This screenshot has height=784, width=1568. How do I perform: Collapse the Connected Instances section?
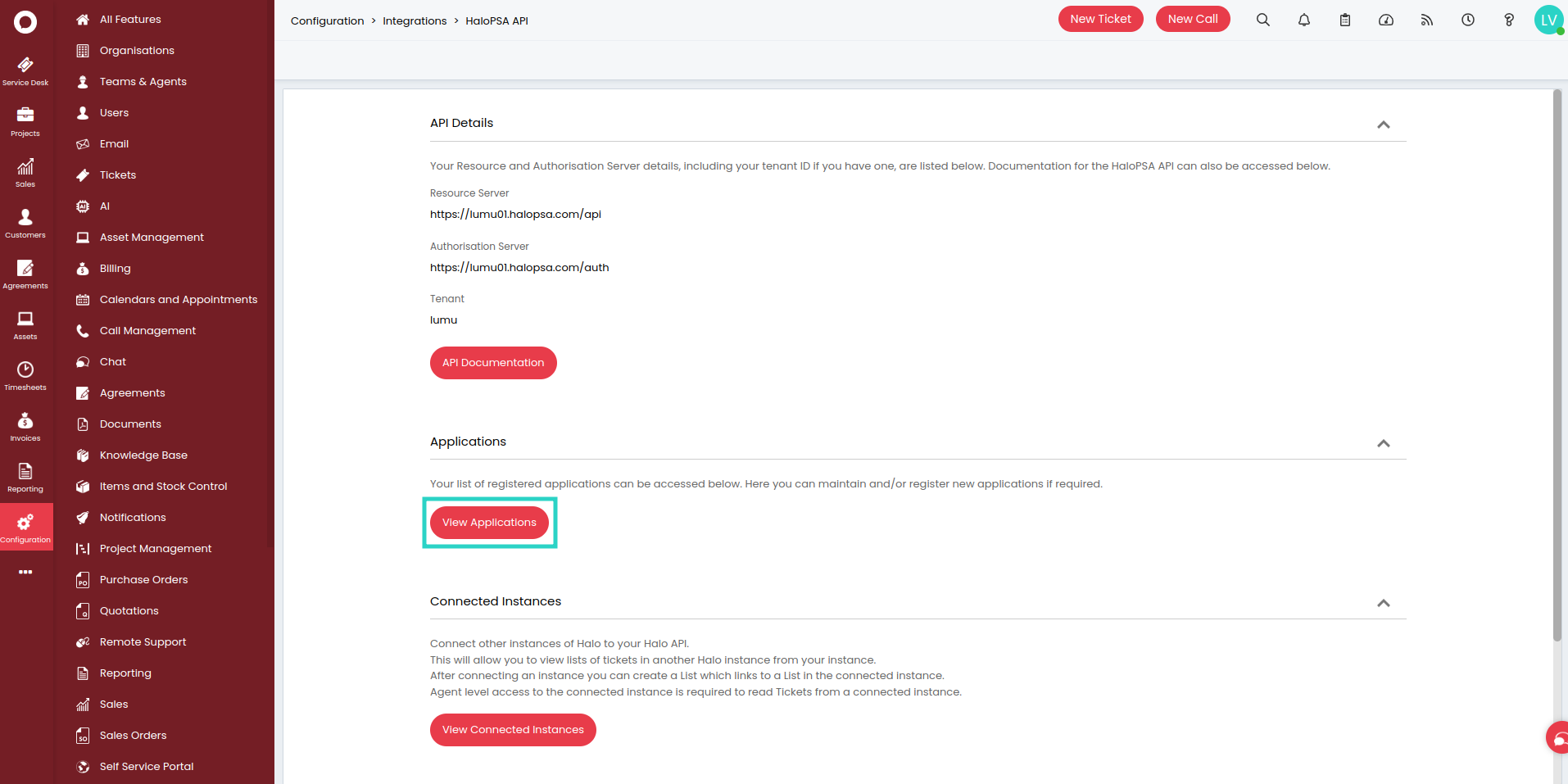click(1383, 603)
